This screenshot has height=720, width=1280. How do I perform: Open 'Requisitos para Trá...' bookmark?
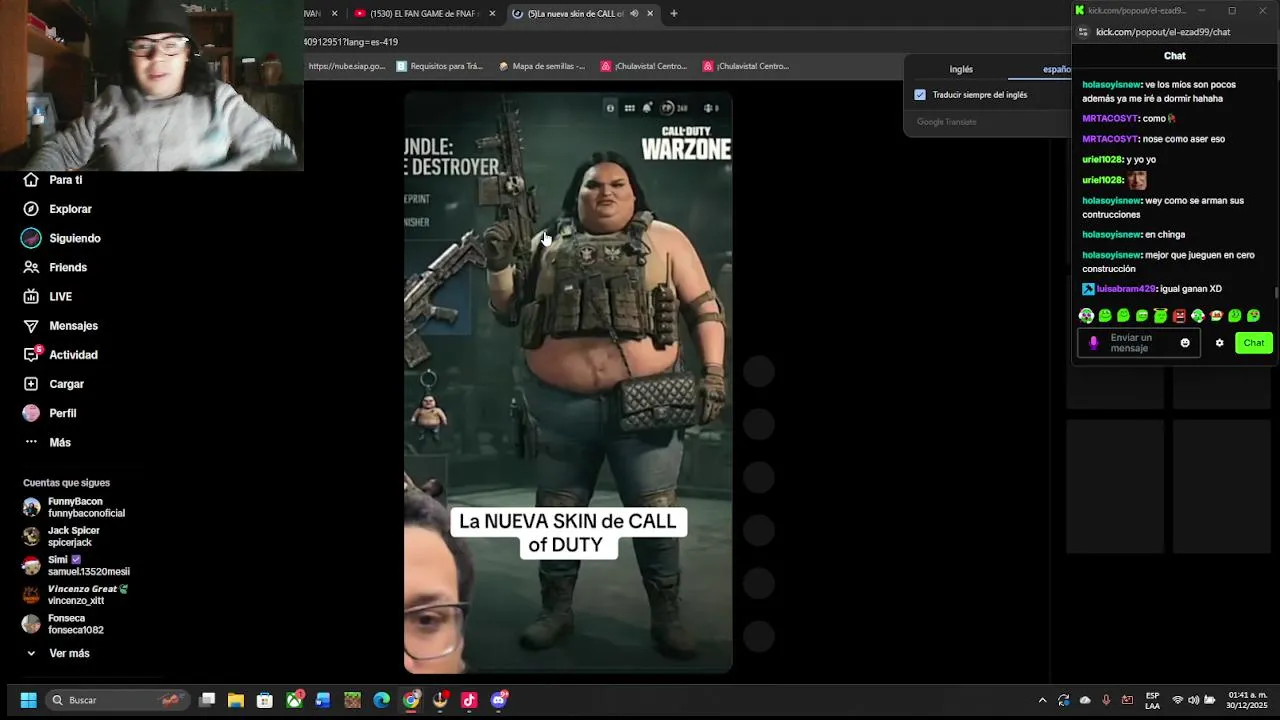coord(439,66)
